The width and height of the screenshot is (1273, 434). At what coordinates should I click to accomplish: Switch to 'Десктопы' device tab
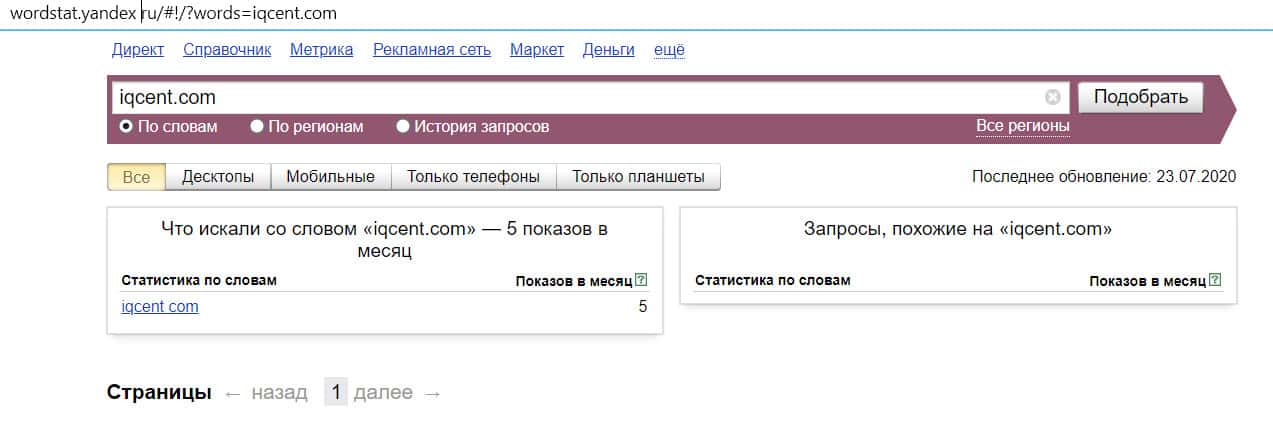click(217, 177)
